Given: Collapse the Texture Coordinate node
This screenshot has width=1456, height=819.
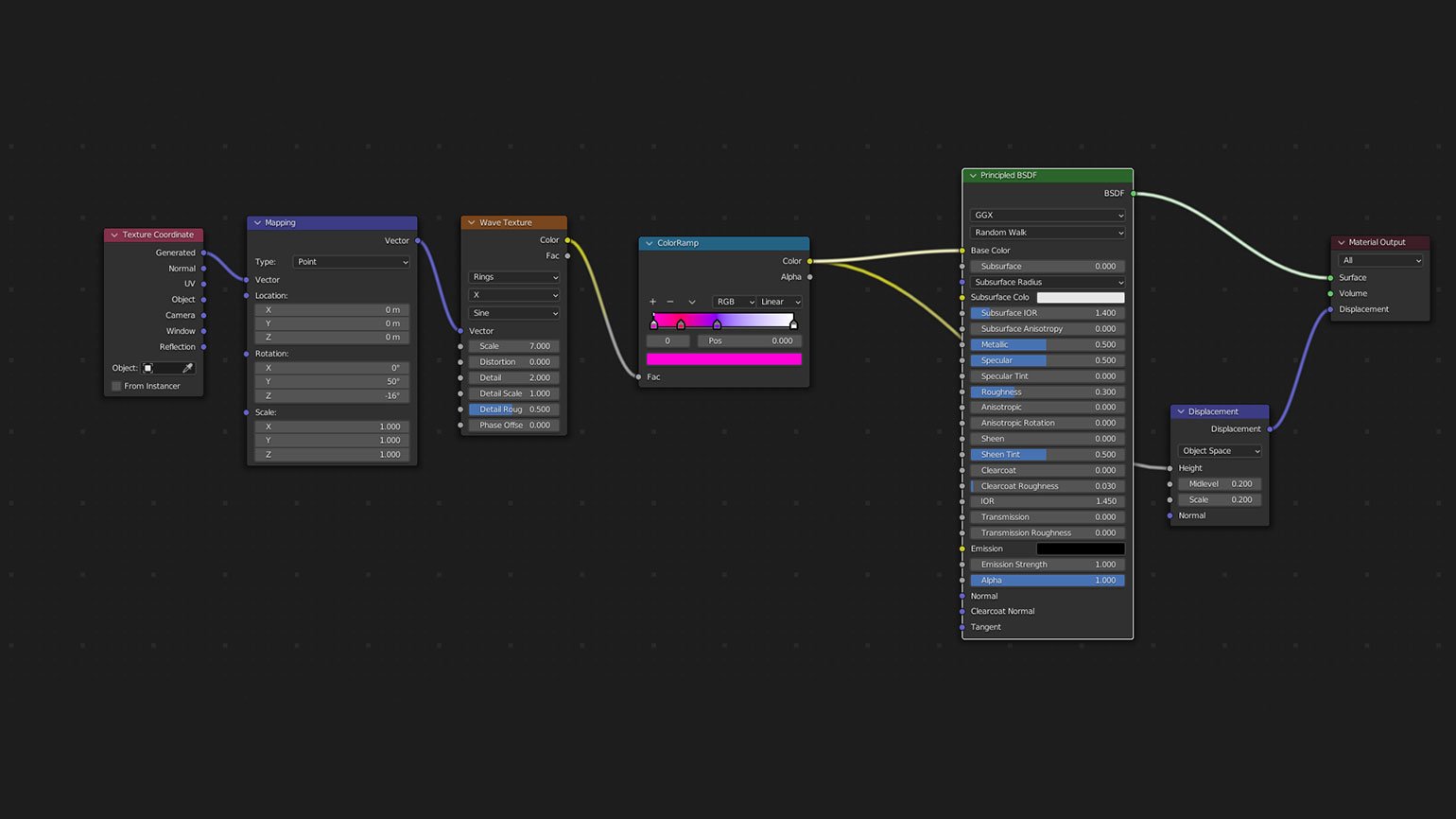Looking at the screenshot, I should click(x=114, y=235).
